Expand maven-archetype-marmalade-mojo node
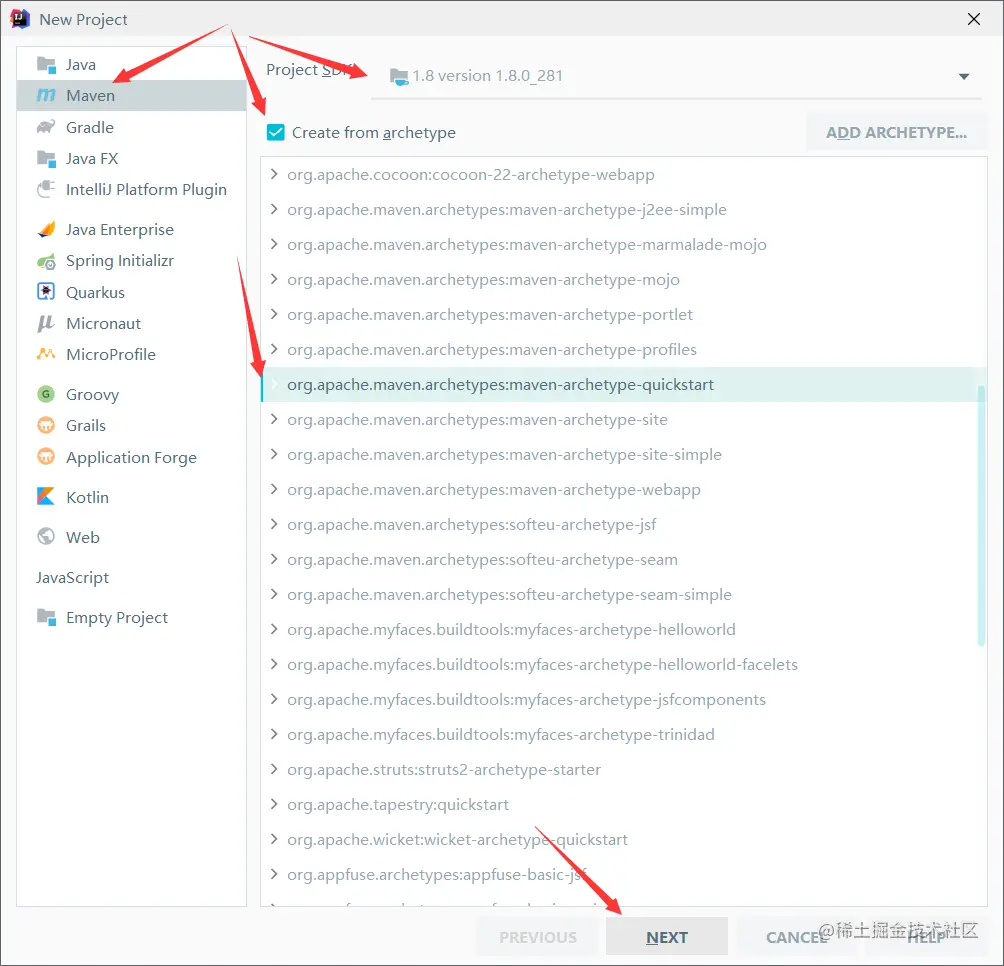Image resolution: width=1004 pixels, height=966 pixels. click(x=274, y=244)
